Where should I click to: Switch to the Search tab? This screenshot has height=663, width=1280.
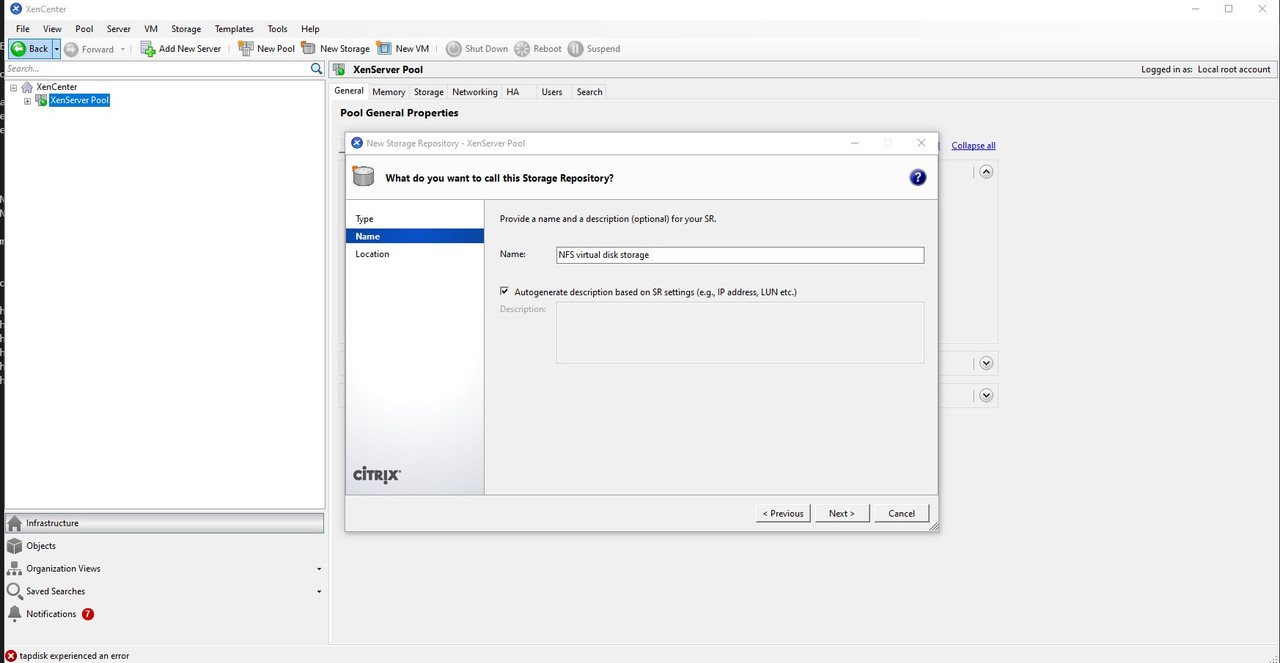pos(590,92)
